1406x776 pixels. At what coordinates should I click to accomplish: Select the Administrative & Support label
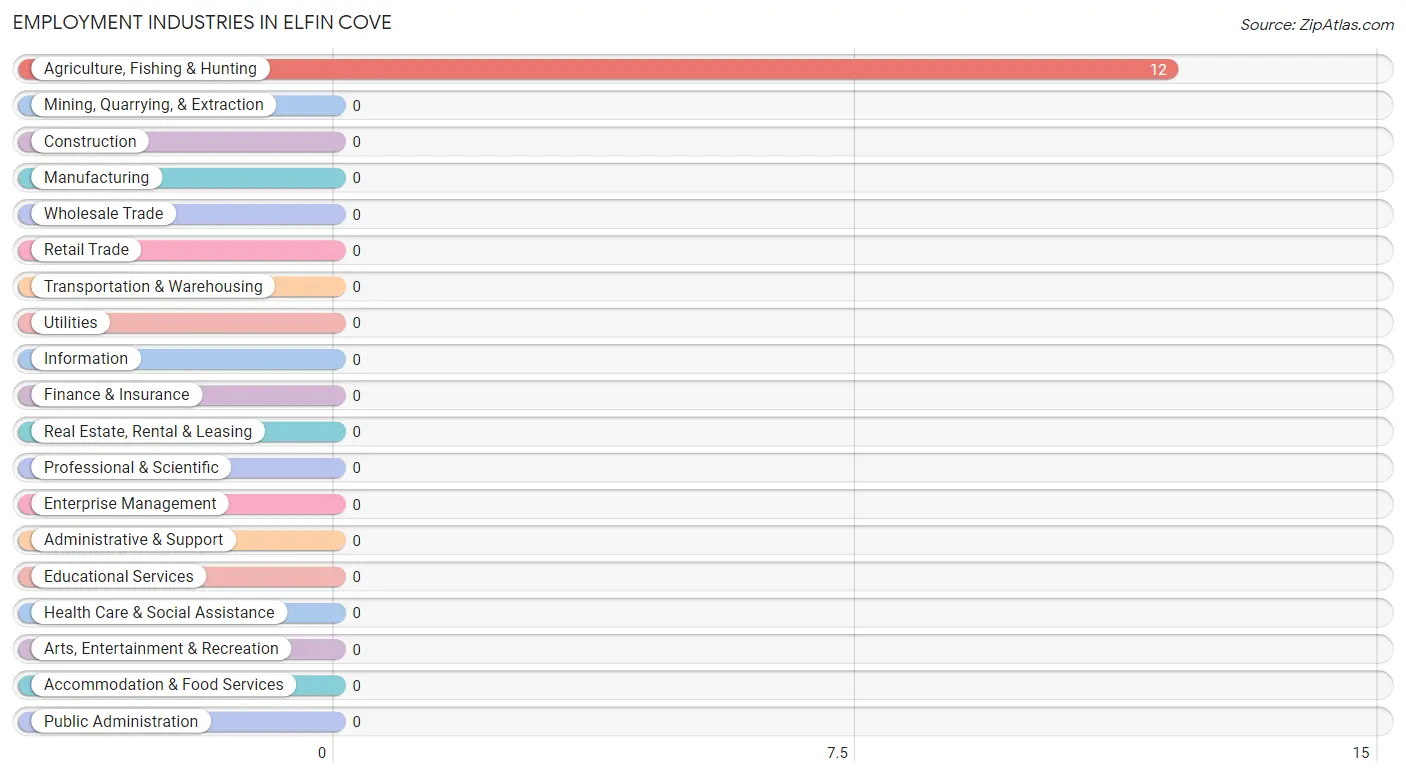tap(133, 540)
